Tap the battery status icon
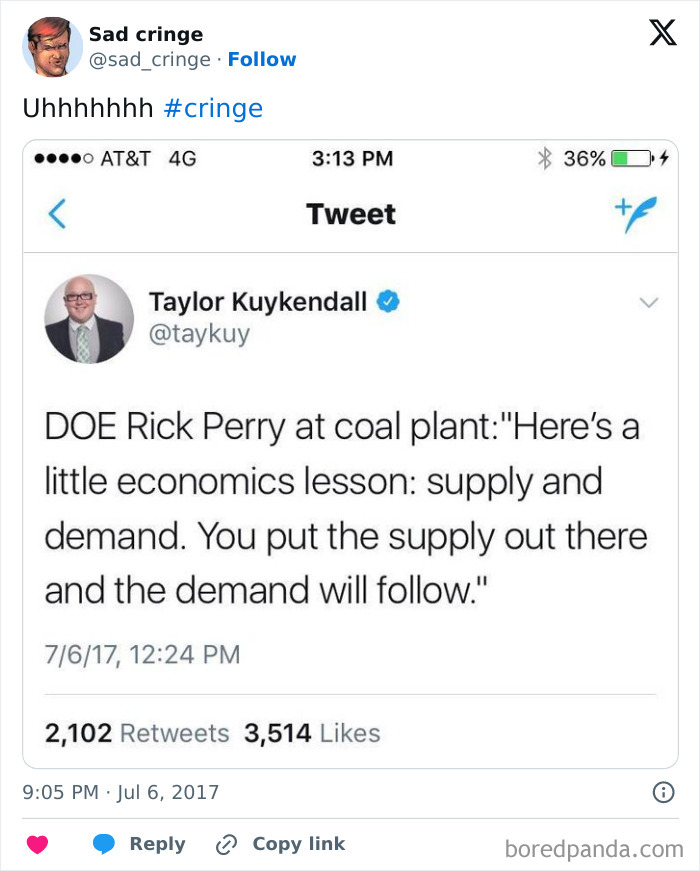 632,159
